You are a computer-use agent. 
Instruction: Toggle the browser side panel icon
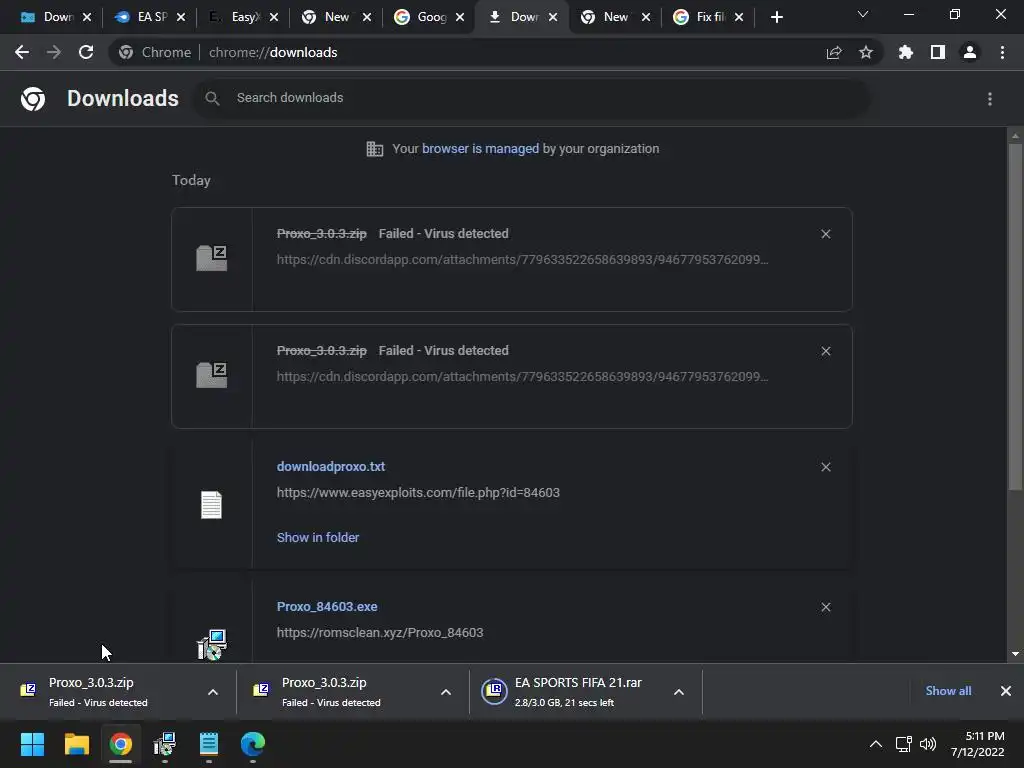(x=938, y=52)
